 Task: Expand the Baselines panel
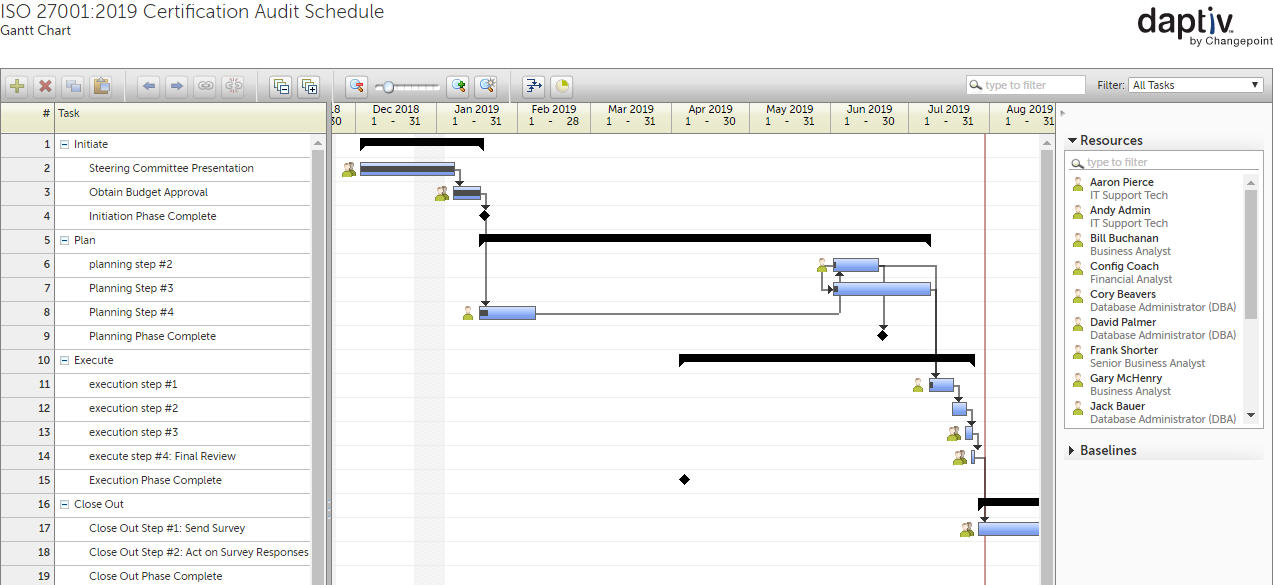pyautogui.click(x=1072, y=451)
